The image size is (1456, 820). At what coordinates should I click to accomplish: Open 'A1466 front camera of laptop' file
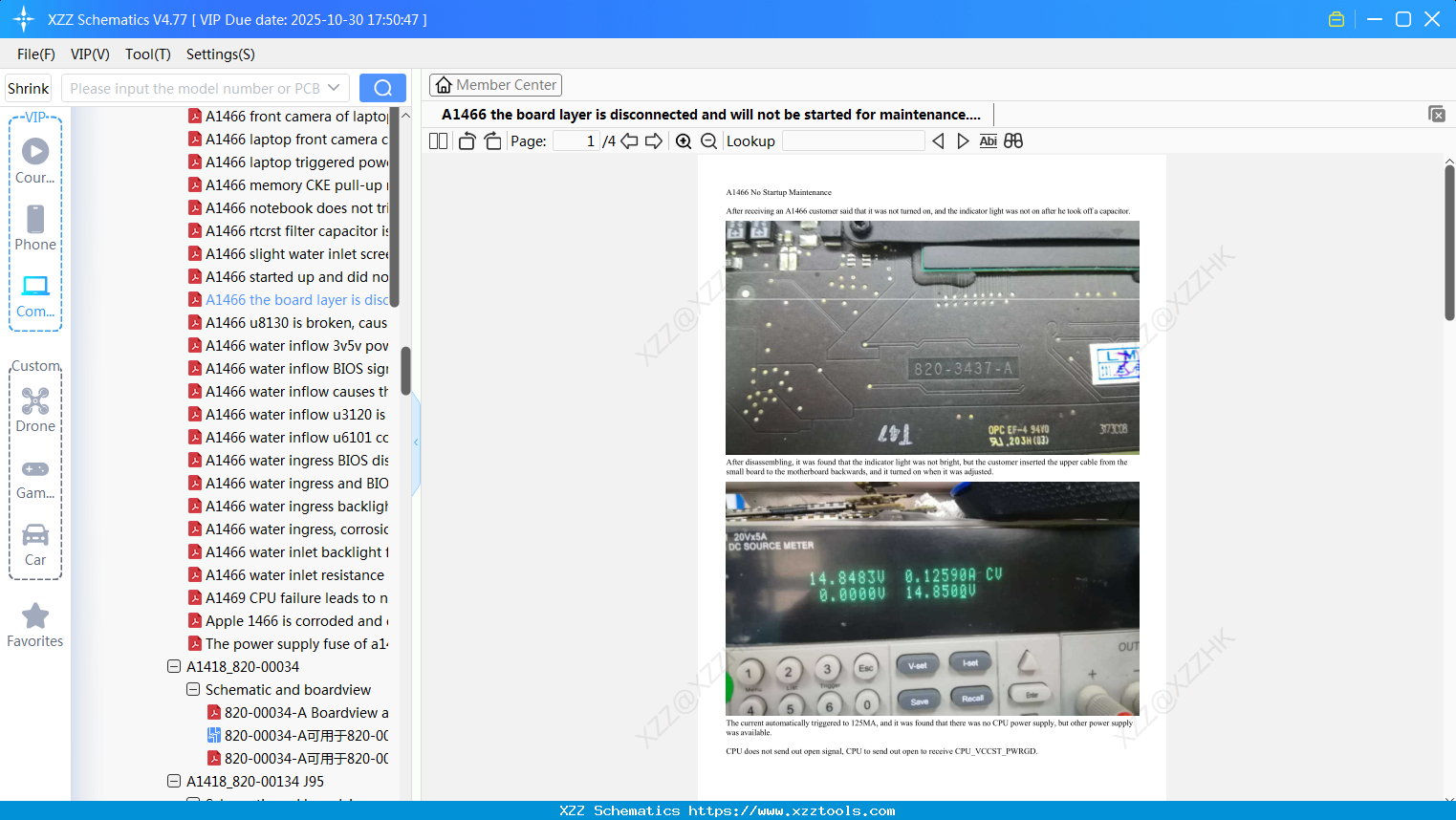pyautogui.click(x=296, y=117)
